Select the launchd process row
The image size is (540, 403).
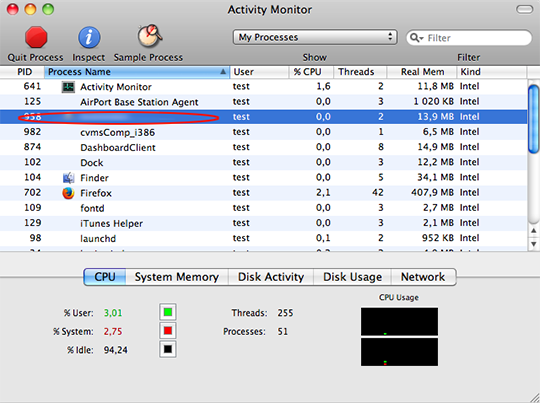pyautogui.click(x=263, y=238)
